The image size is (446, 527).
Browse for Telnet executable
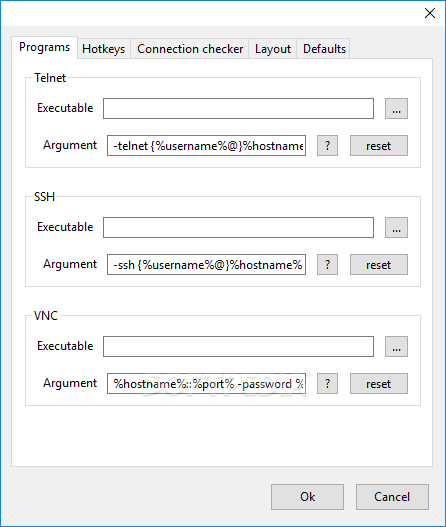point(396,109)
